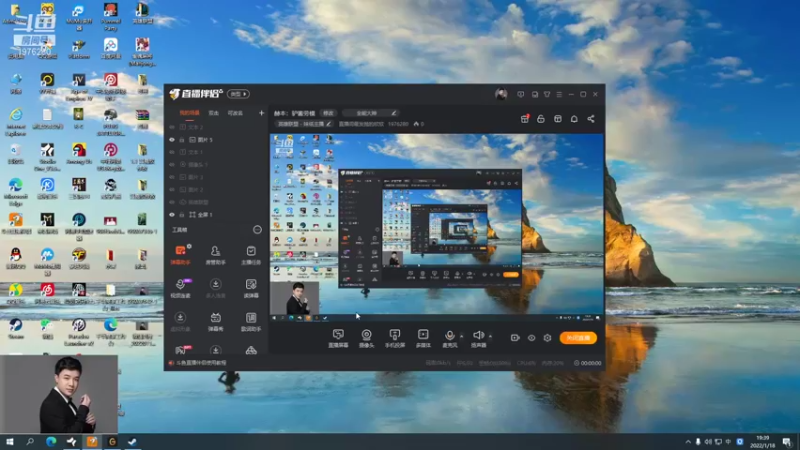This screenshot has height=450, width=800.
Task: Open 手机投屏 phone casting
Action: (395, 338)
